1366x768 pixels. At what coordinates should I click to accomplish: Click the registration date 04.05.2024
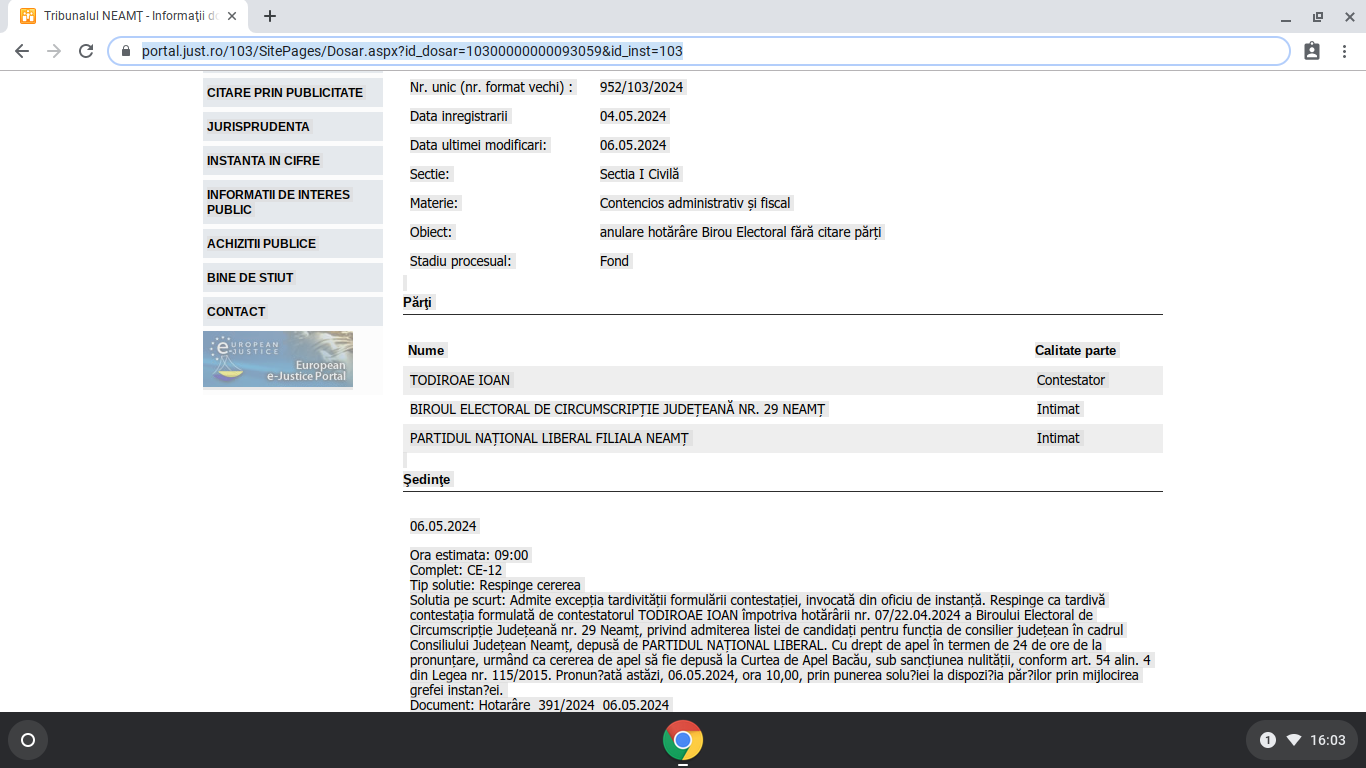click(633, 116)
